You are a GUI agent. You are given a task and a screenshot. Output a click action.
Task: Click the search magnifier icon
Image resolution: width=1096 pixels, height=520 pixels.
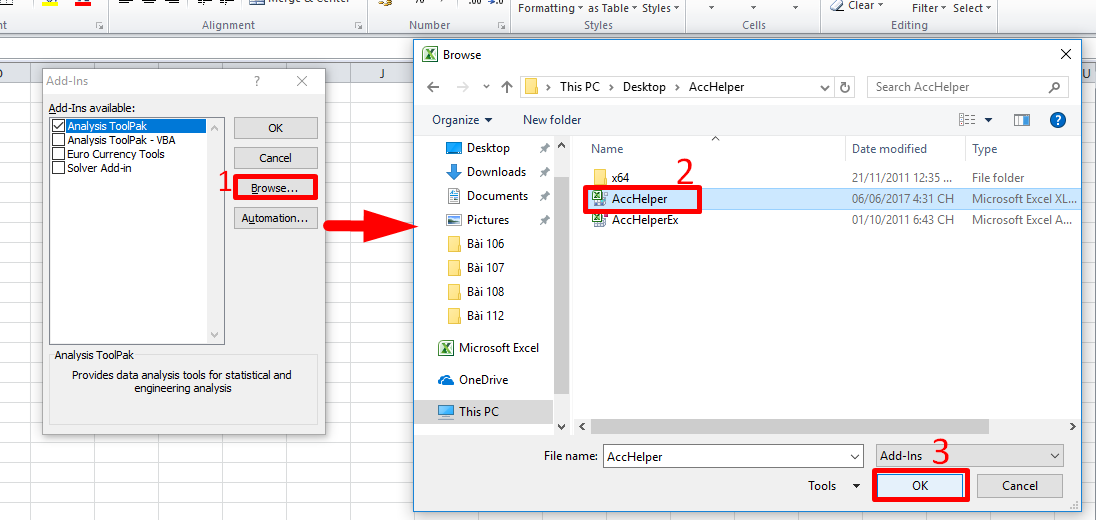(1054, 87)
